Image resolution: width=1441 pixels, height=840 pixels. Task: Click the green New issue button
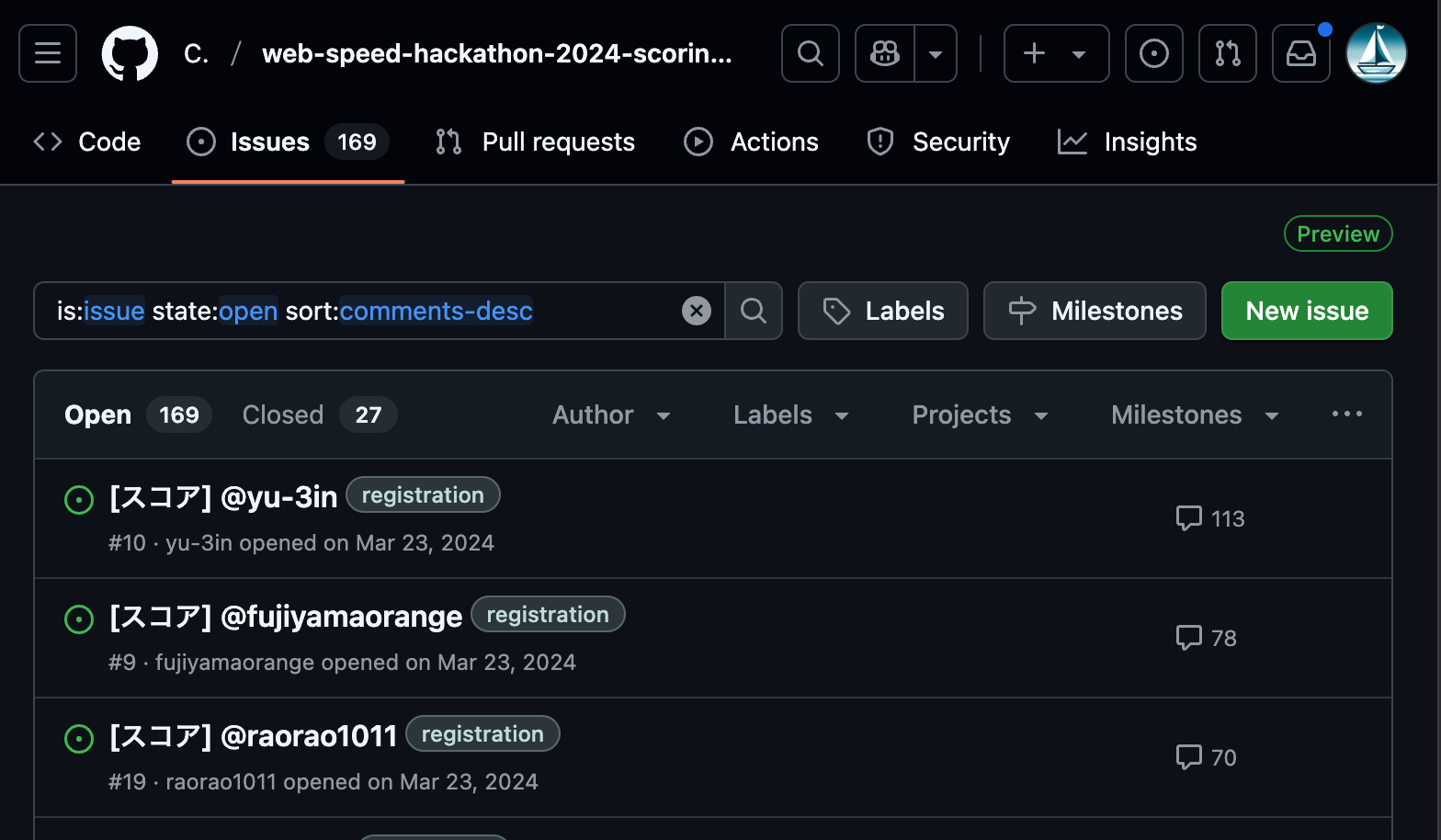point(1306,311)
